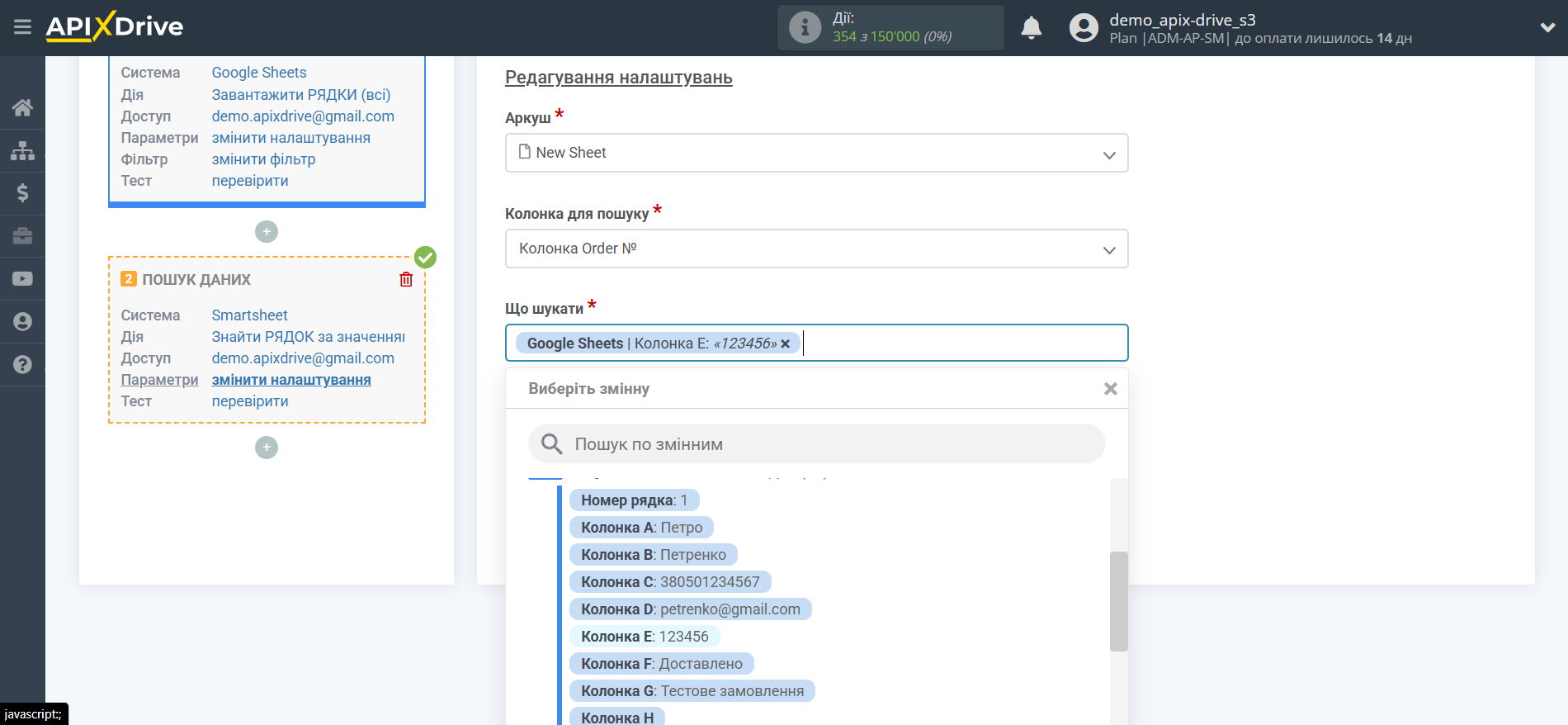Select variable Колонка B: Петренко
The width and height of the screenshot is (1568, 725).
point(654,555)
